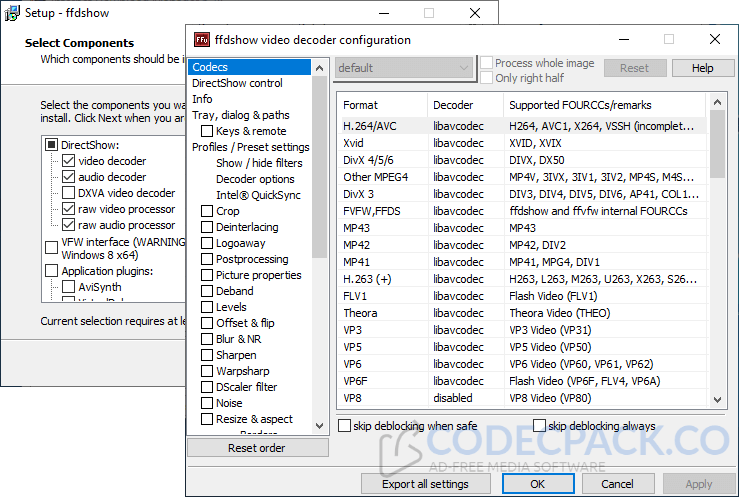Toggle Warpsharp filter checkbox
Viewport: 739px width, 497px height.
pos(207,371)
